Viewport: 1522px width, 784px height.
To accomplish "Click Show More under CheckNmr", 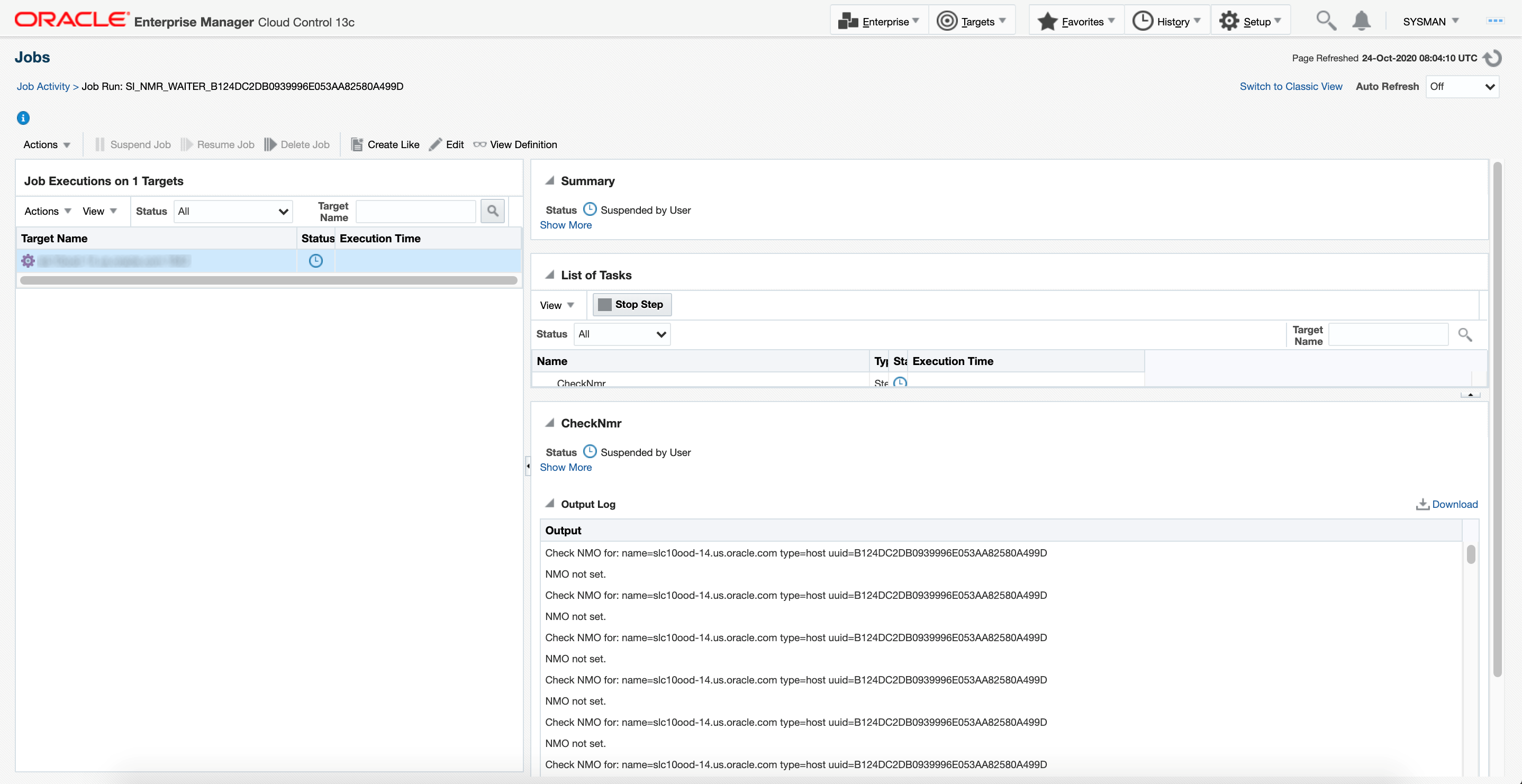I will (x=565, y=467).
